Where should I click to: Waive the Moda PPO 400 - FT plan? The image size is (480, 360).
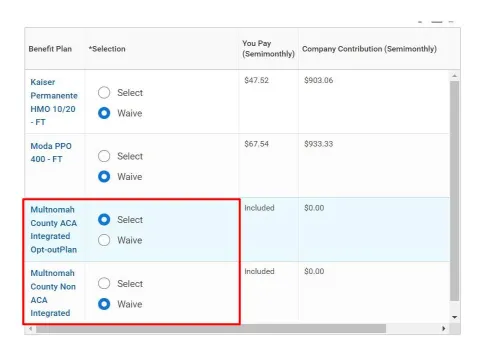(x=104, y=176)
